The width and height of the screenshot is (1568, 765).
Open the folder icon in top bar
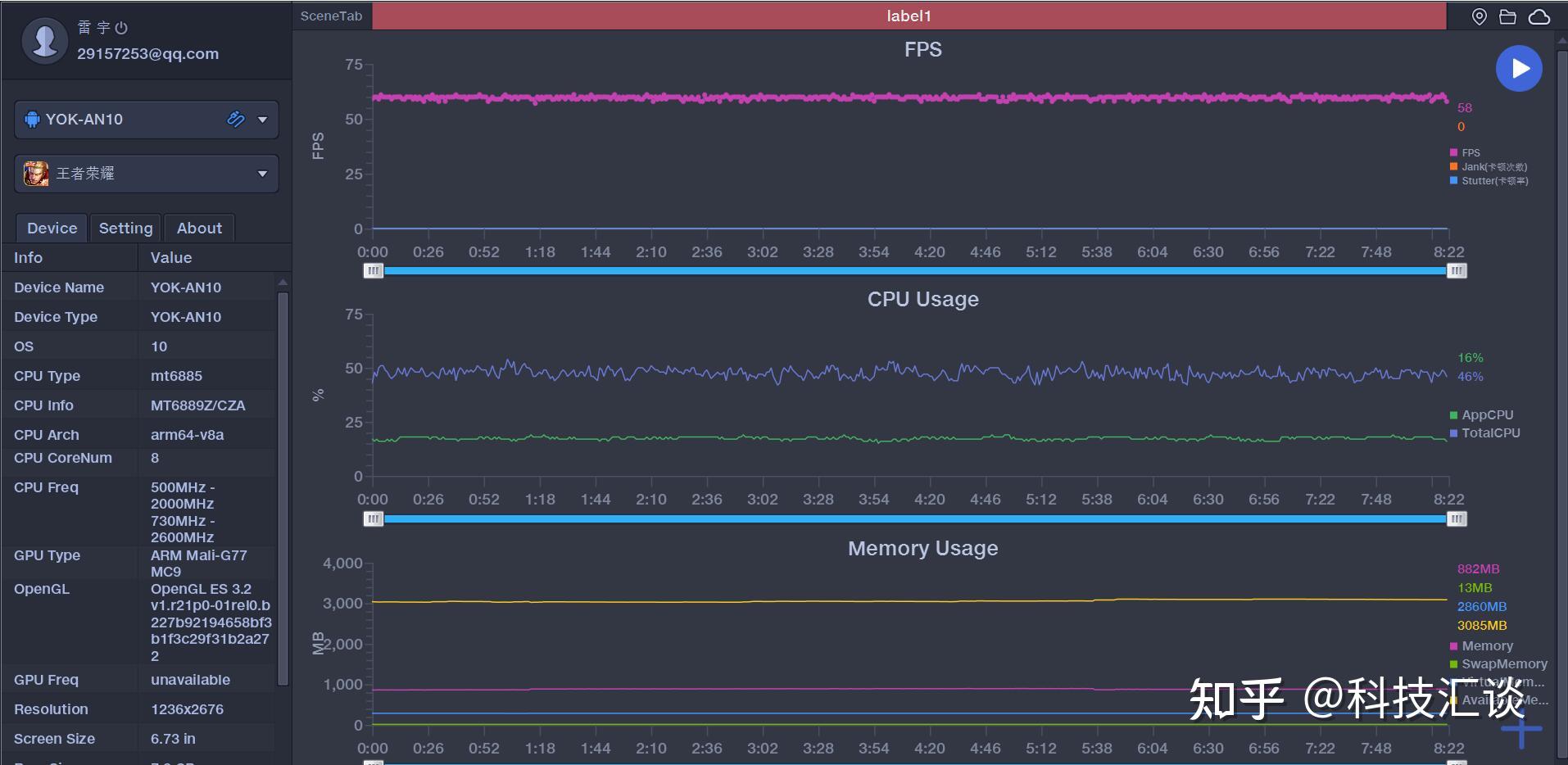(1507, 16)
